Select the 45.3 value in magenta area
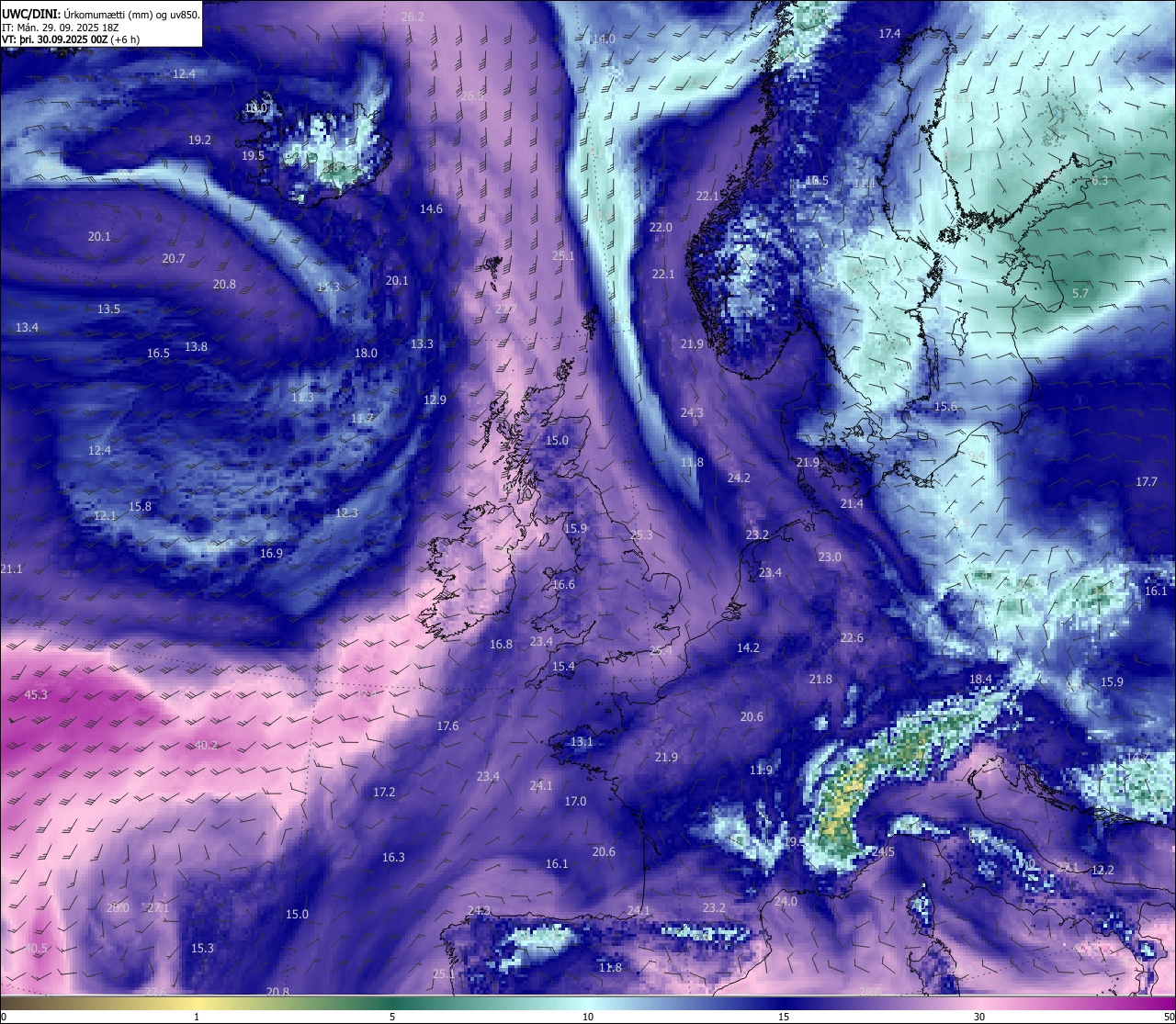 click(x=36, y=695)
